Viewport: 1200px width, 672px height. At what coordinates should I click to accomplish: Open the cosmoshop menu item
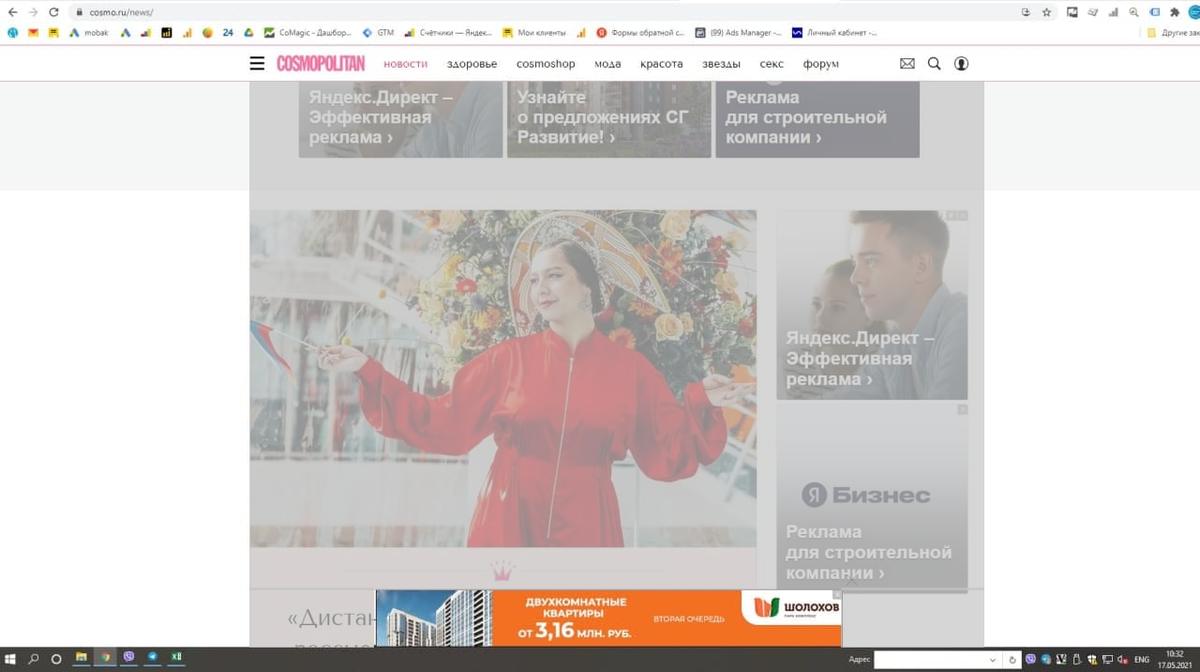point(546,64)
